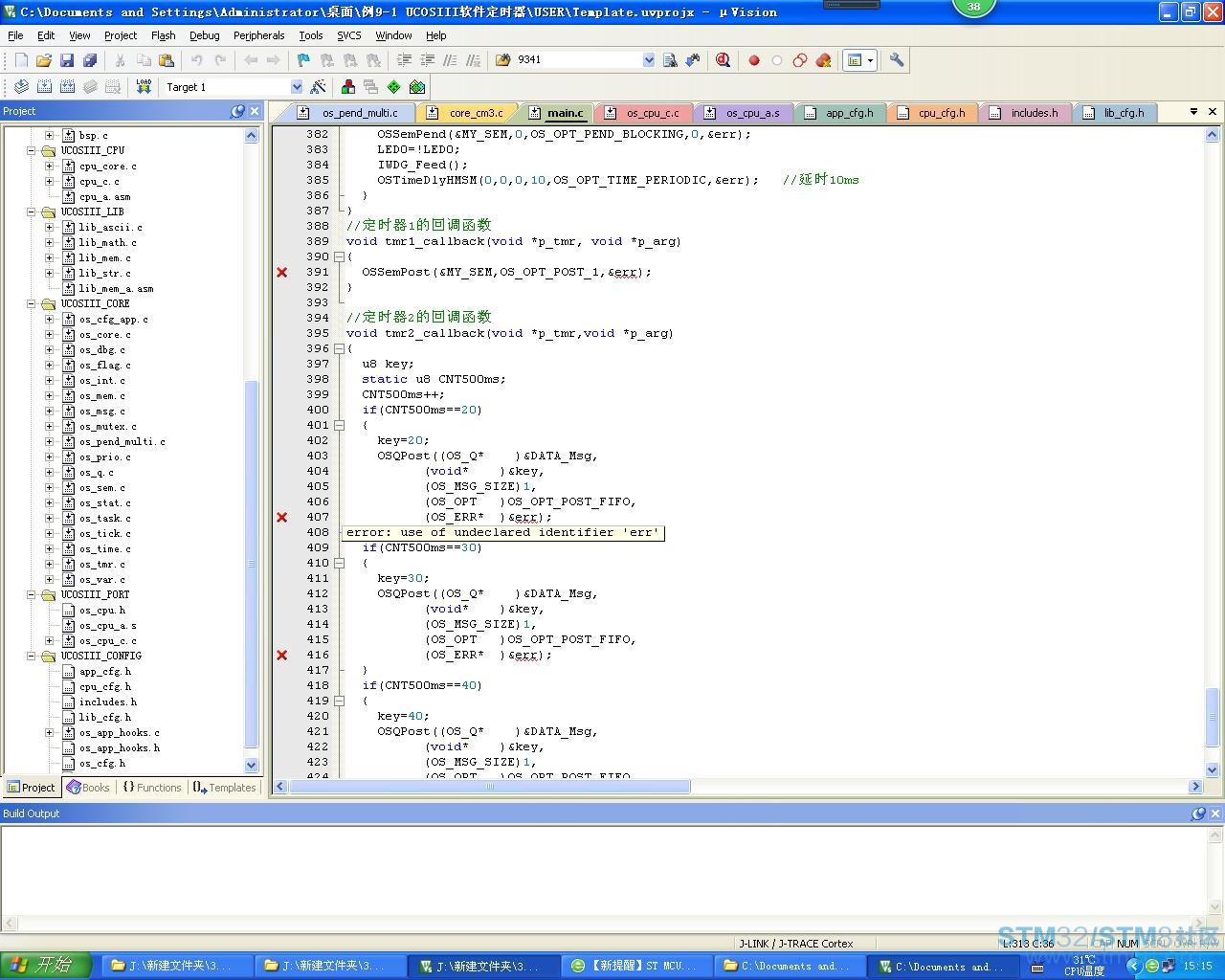Pin the Project panel auto-hide icon
Image resolution: width=1225 pixels, height=980 pixels.
(238, 111)
